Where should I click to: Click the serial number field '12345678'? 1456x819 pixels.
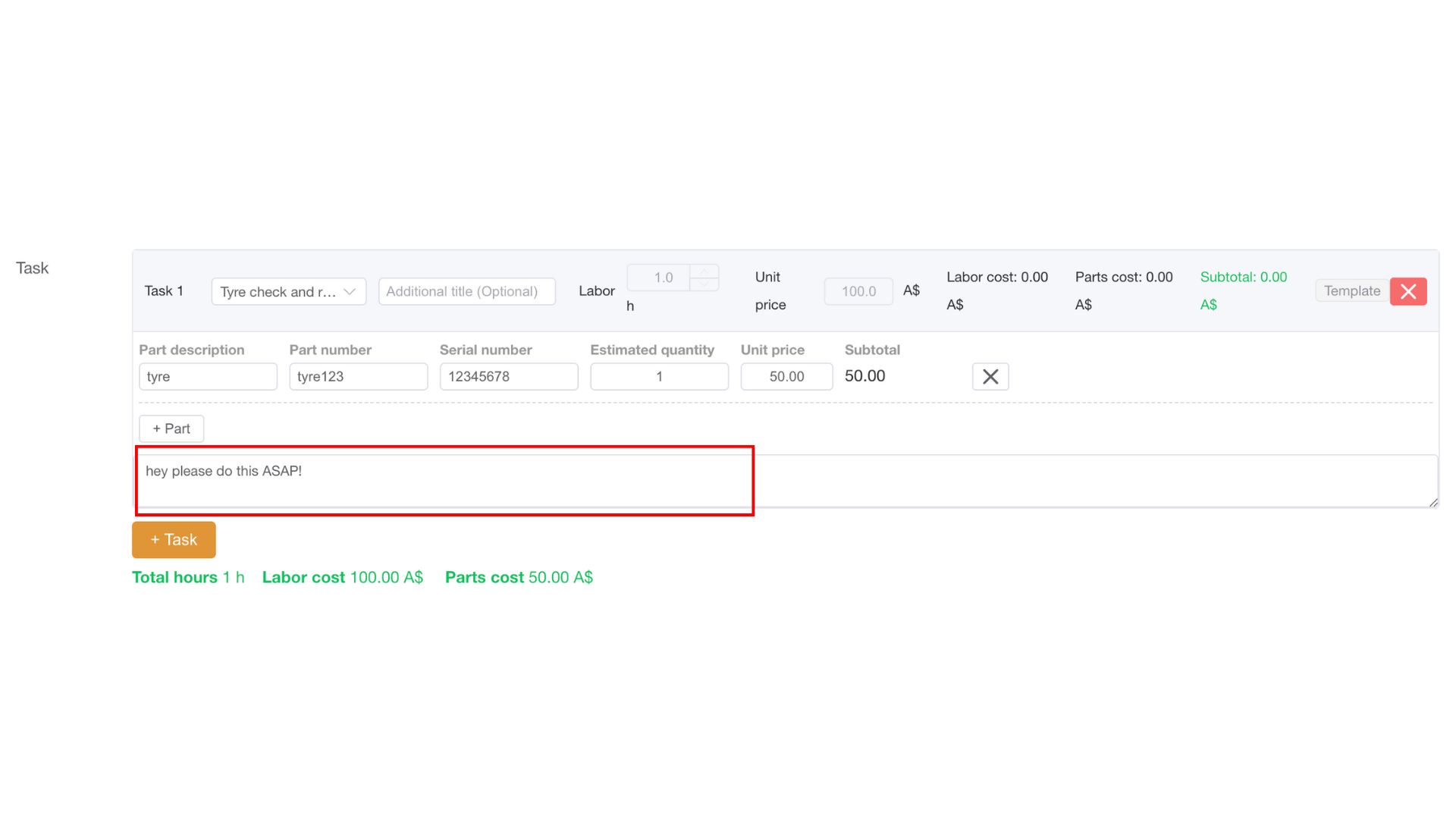coord(508,376)
